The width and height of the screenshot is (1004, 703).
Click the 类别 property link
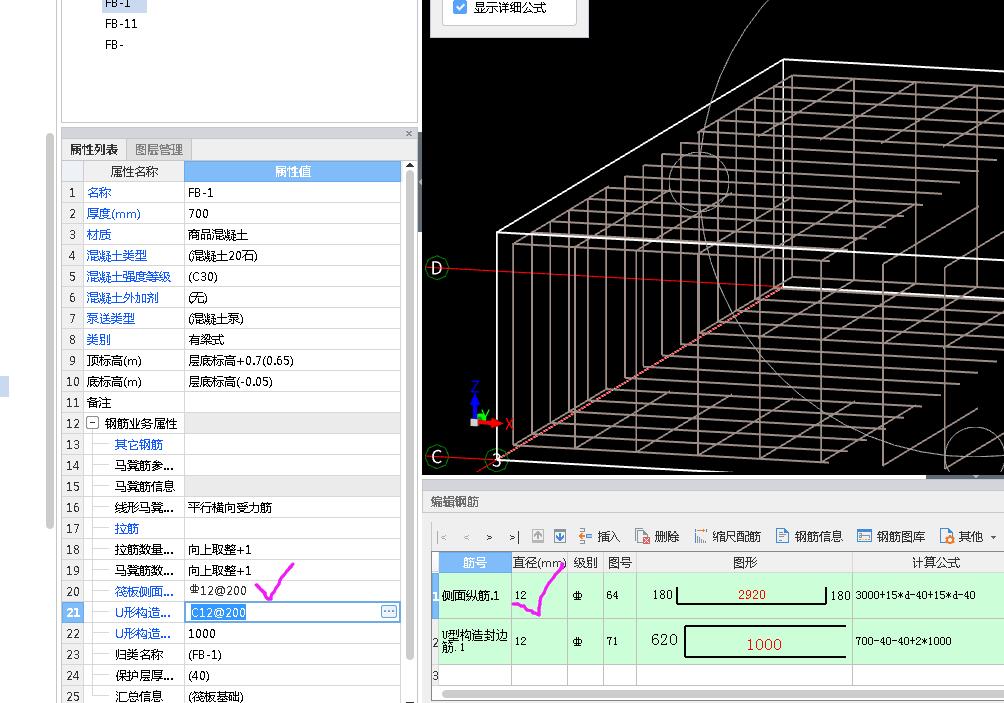(x=99, y=339)
